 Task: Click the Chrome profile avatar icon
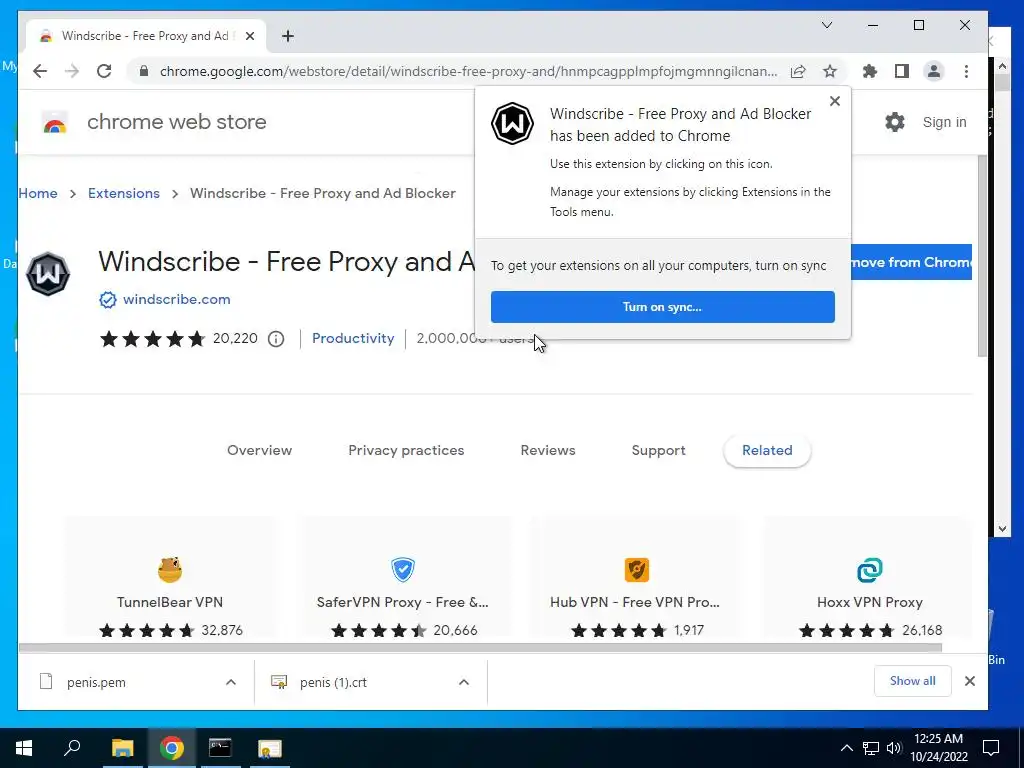[934, 71]
